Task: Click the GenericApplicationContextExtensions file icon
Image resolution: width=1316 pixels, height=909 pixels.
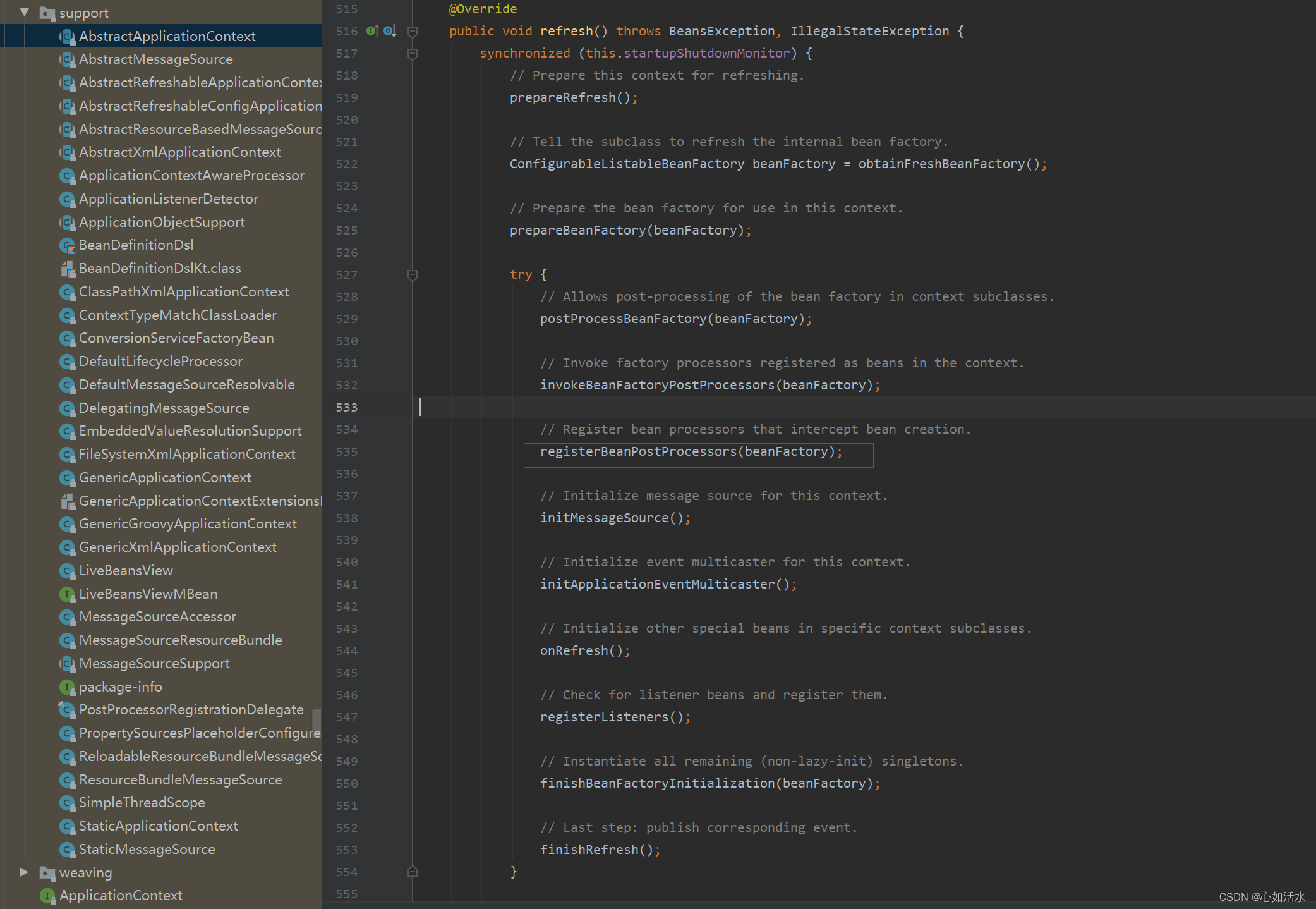Action: click(x=67, y=501)
